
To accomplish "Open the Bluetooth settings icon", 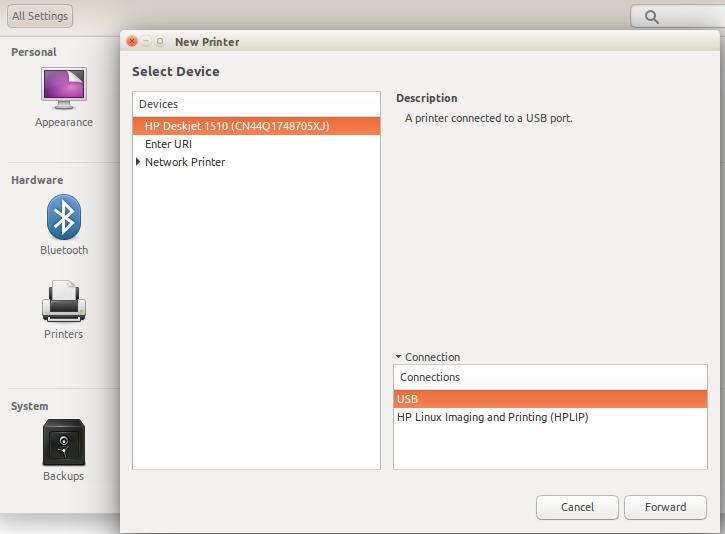I will pos(64,217).
